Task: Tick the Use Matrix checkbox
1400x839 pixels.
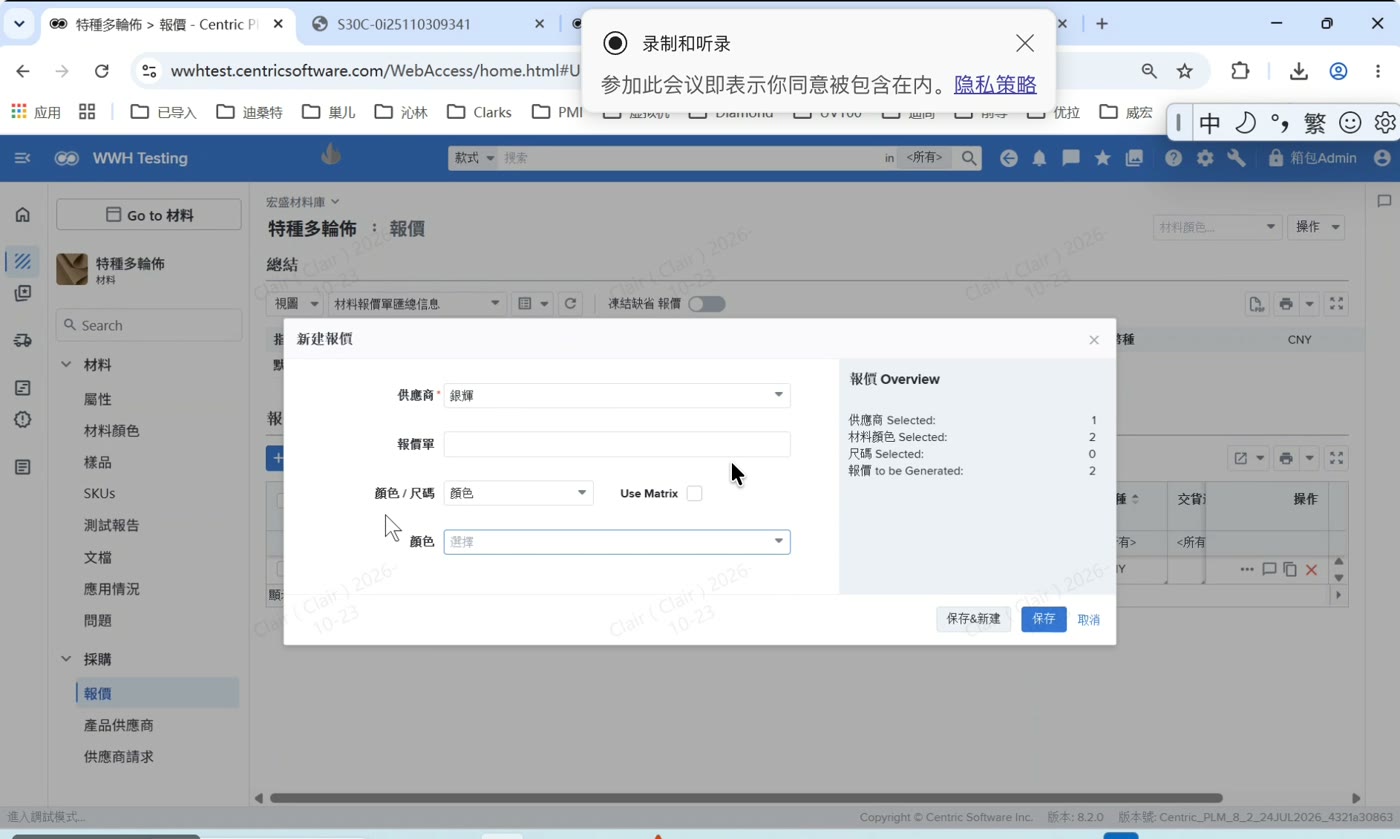Action: tap(694, 493)
